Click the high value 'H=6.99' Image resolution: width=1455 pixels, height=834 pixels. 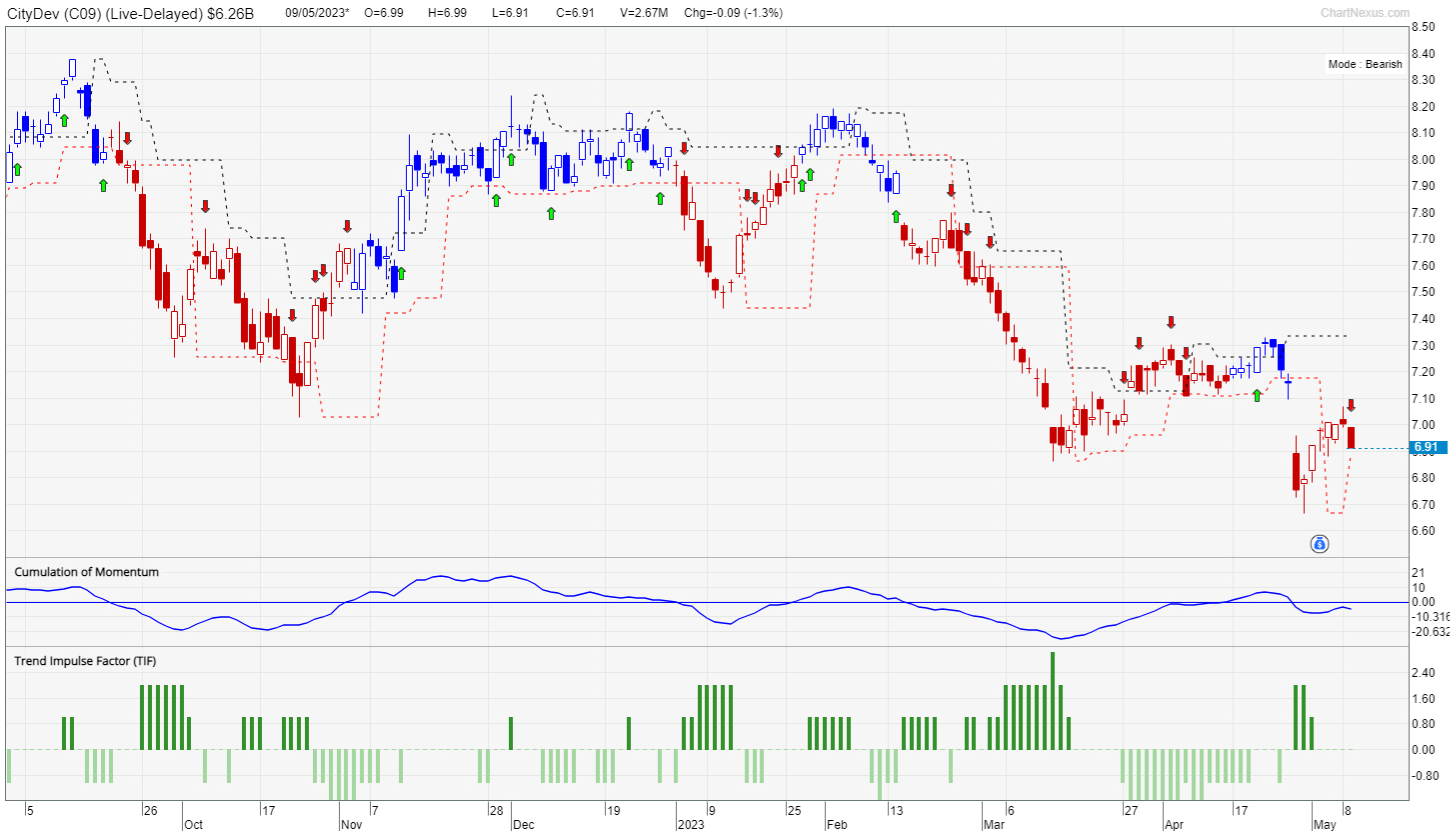tap(447, 13)
